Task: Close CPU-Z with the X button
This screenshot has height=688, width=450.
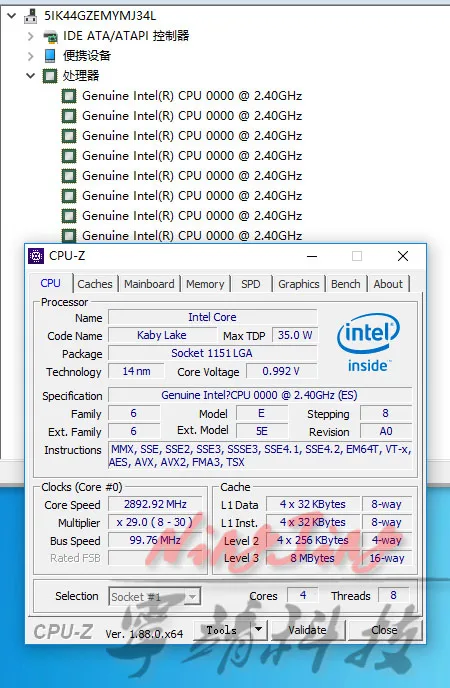Action: pyautogui.click(x=403, y=256)
